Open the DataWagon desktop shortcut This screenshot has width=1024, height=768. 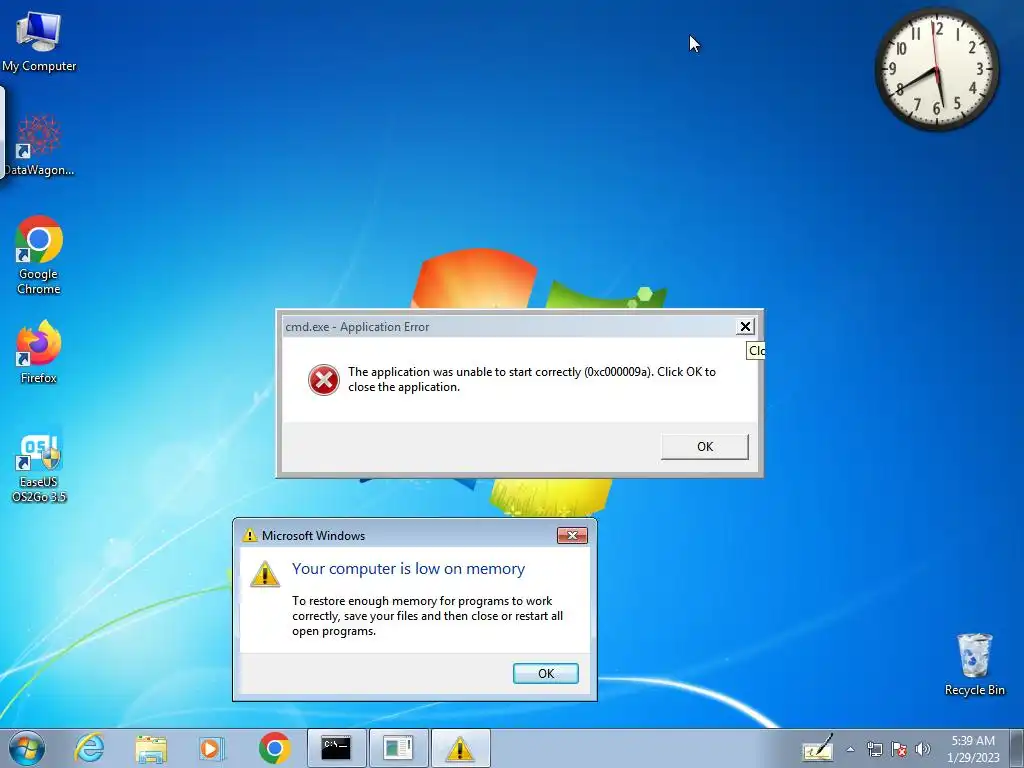tap(39, 145)
